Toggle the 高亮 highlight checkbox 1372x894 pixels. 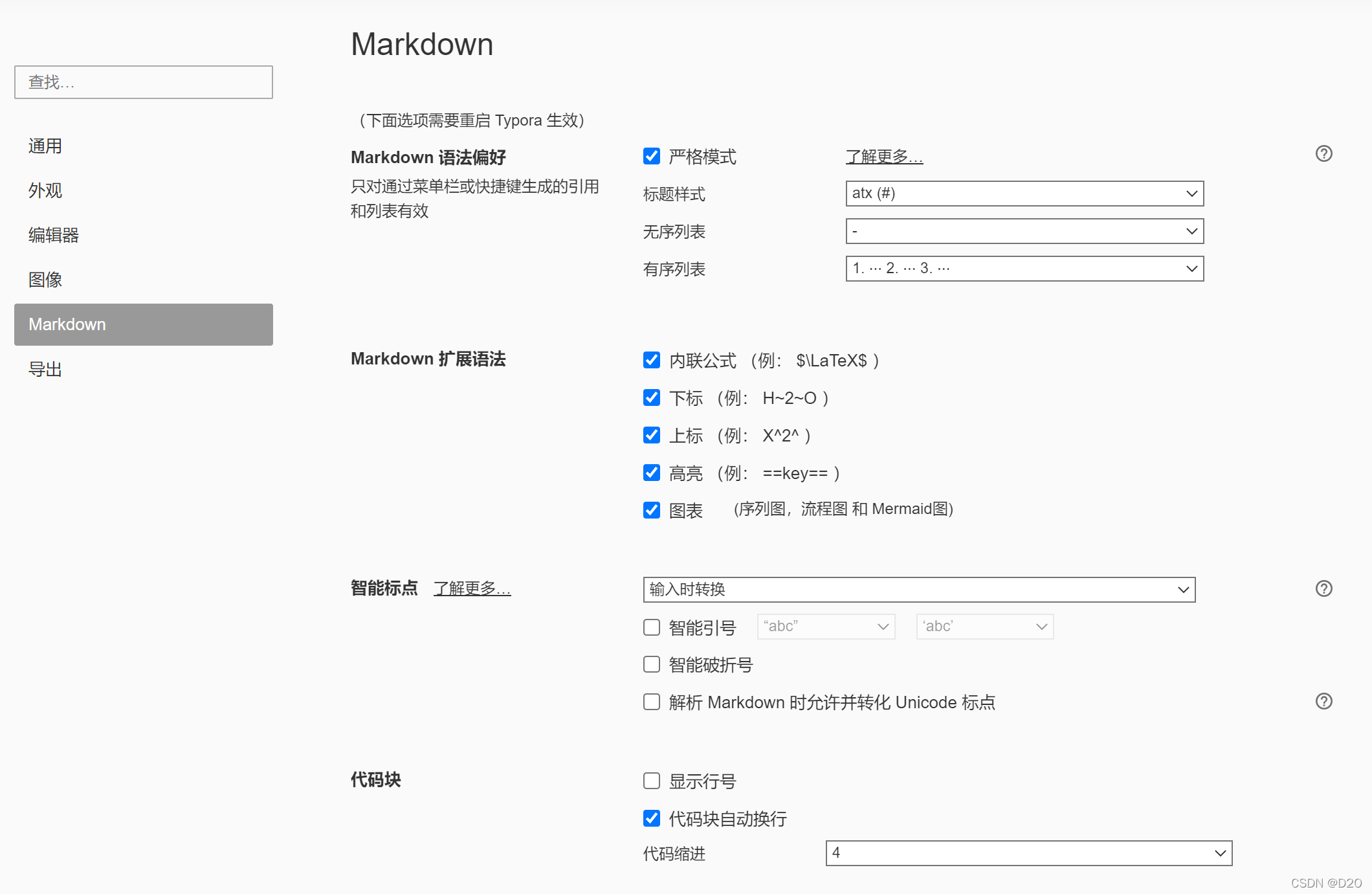pos(652,473)
